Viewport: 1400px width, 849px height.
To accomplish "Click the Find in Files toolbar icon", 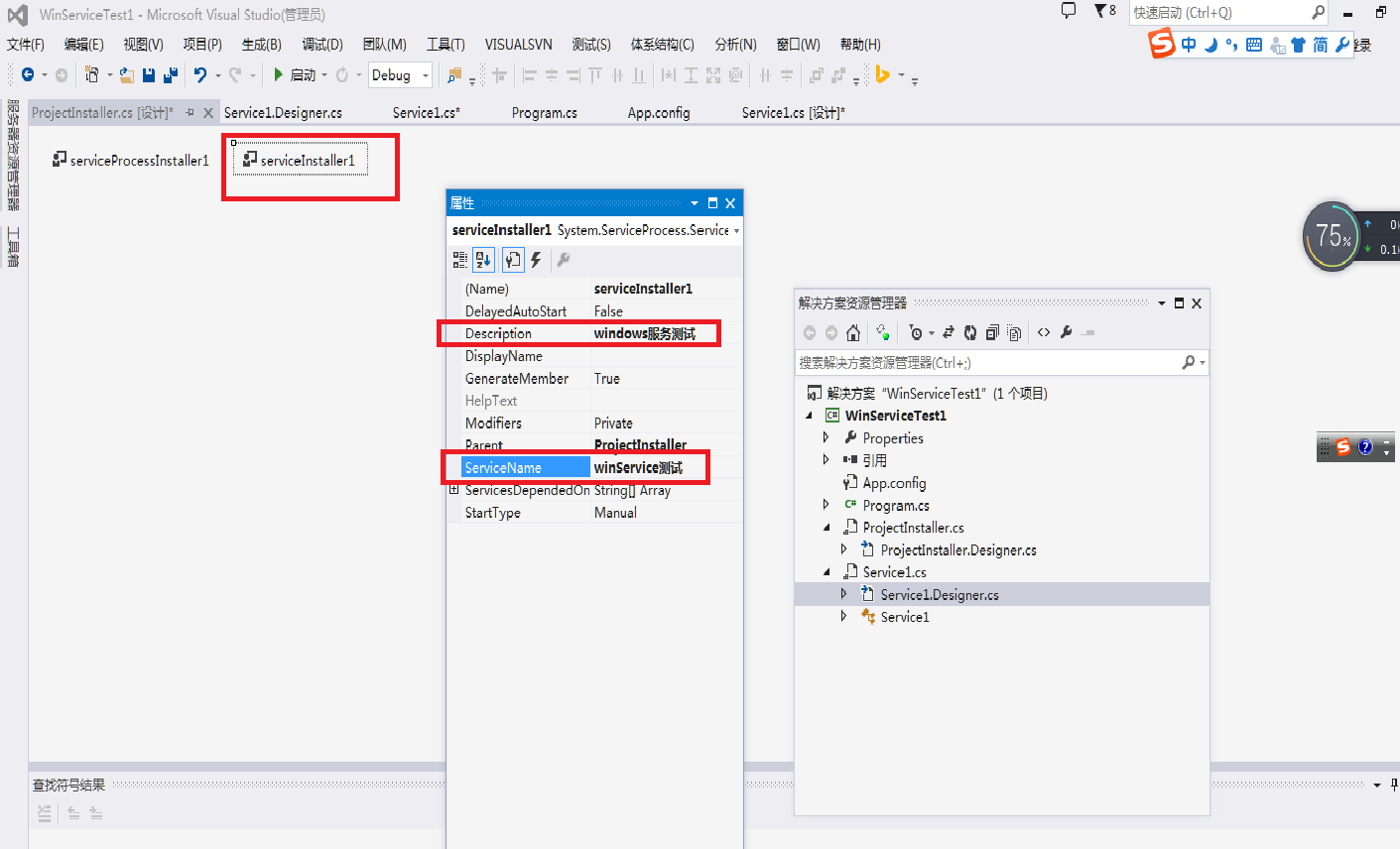I will coord(454,75).
